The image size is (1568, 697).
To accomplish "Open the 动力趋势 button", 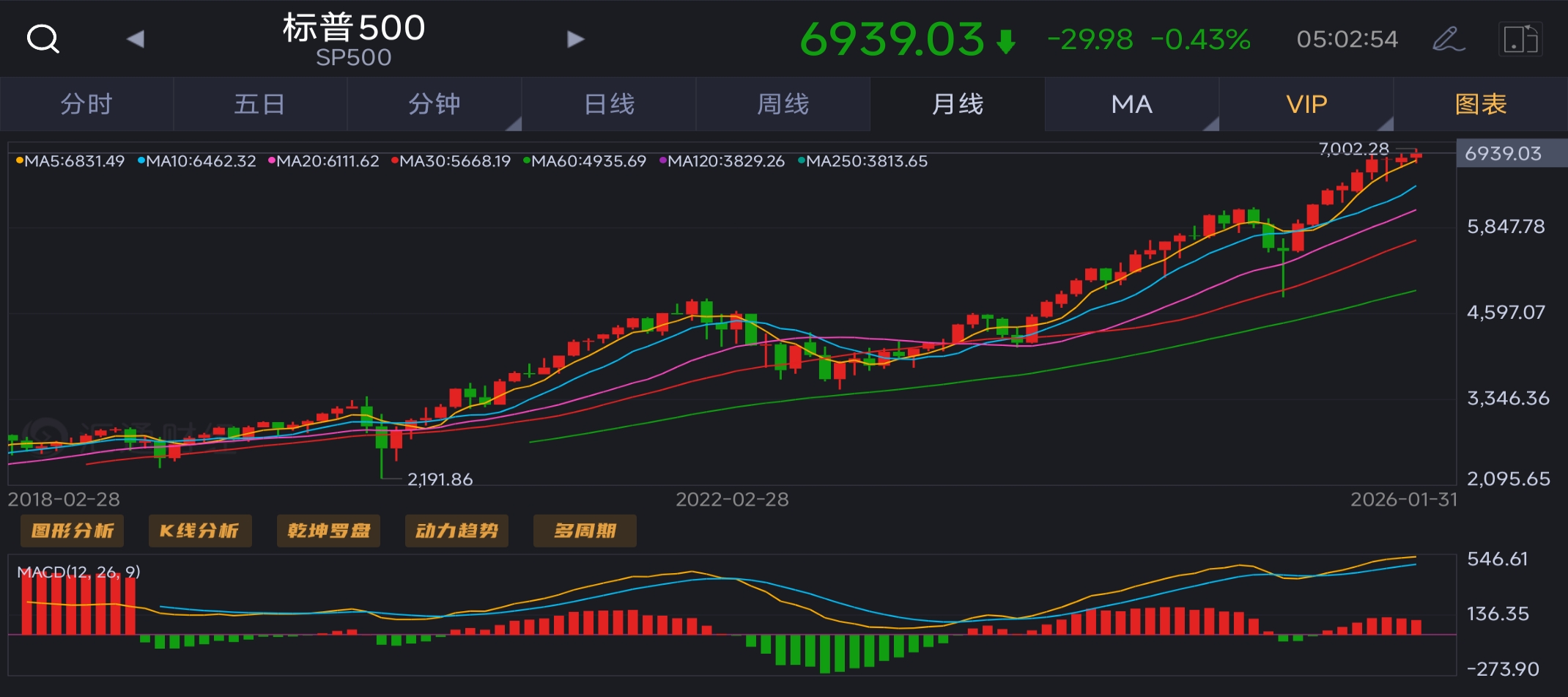I will [456, 531].
